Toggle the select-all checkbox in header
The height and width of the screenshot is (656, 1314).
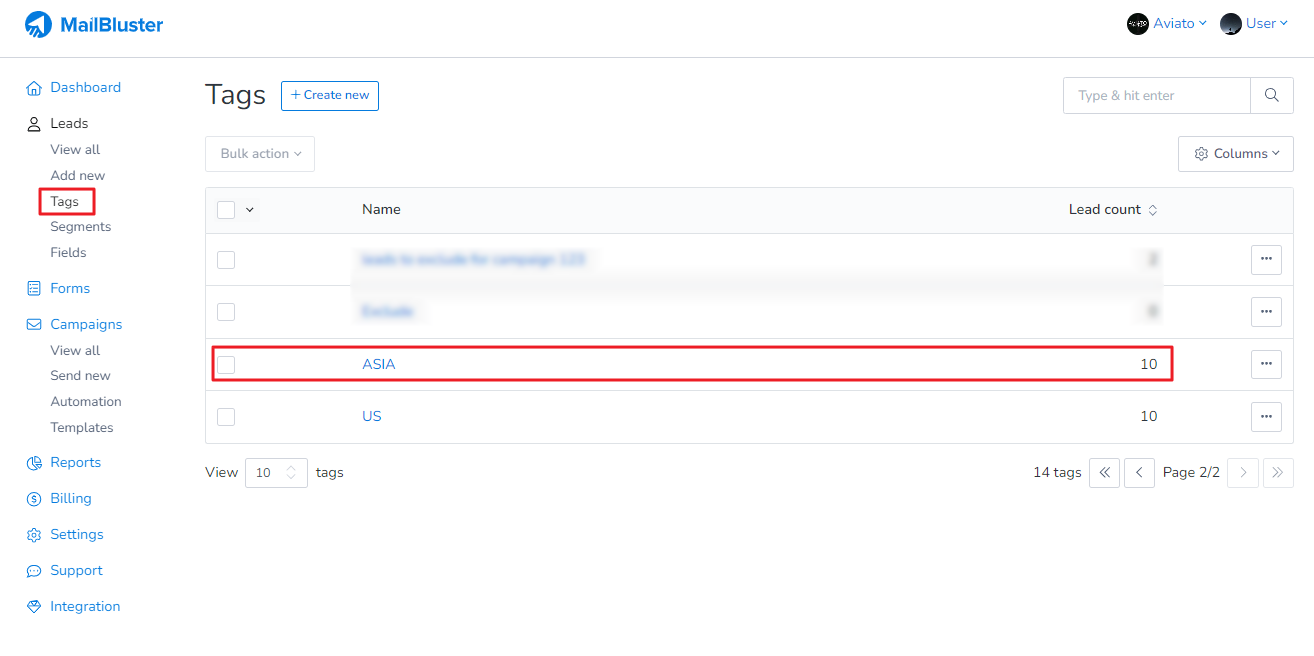226,210
